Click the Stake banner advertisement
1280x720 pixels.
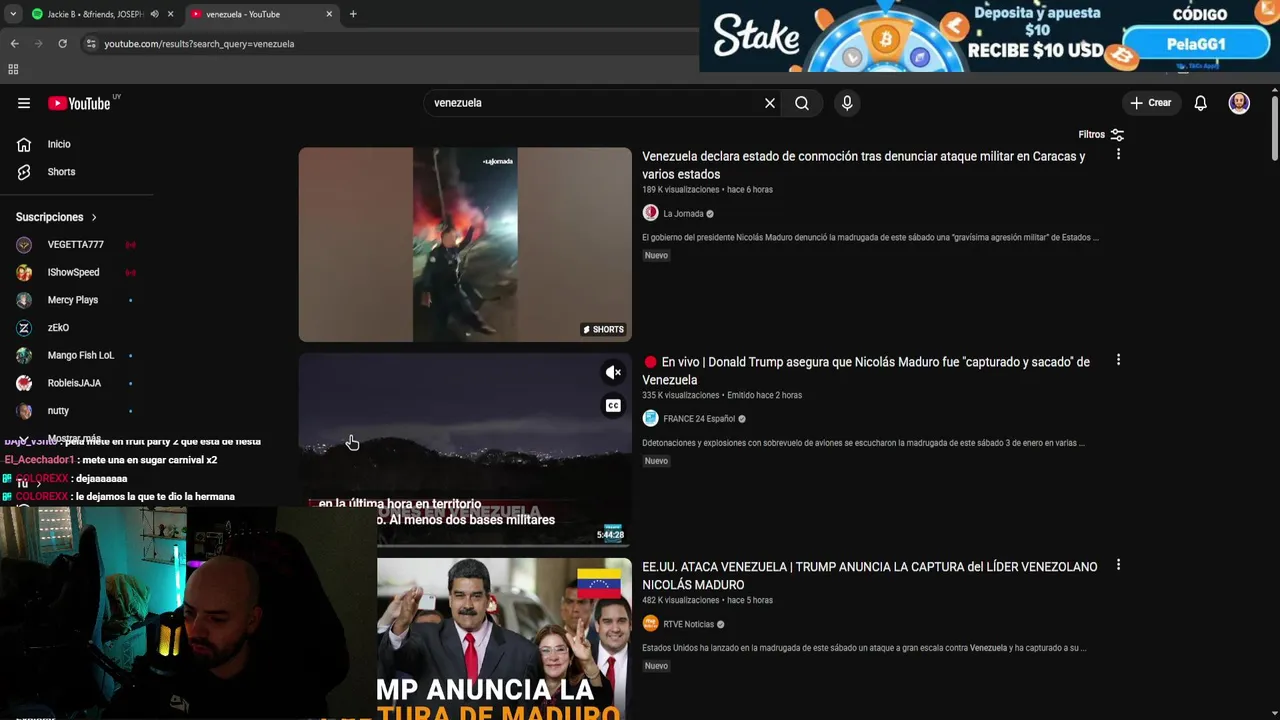pyautogui.click(x=989, y=36)
